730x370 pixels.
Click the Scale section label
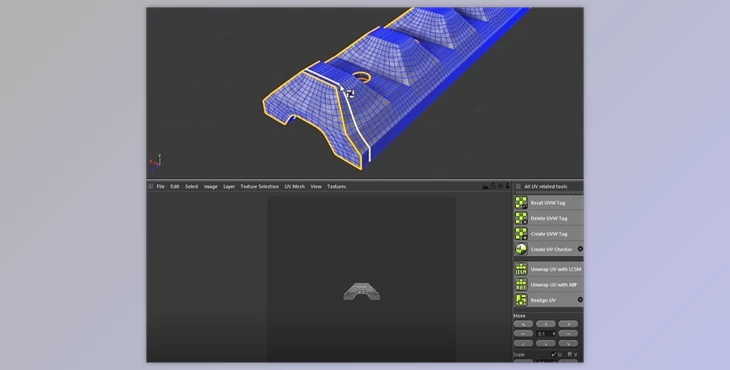[519, 355]
